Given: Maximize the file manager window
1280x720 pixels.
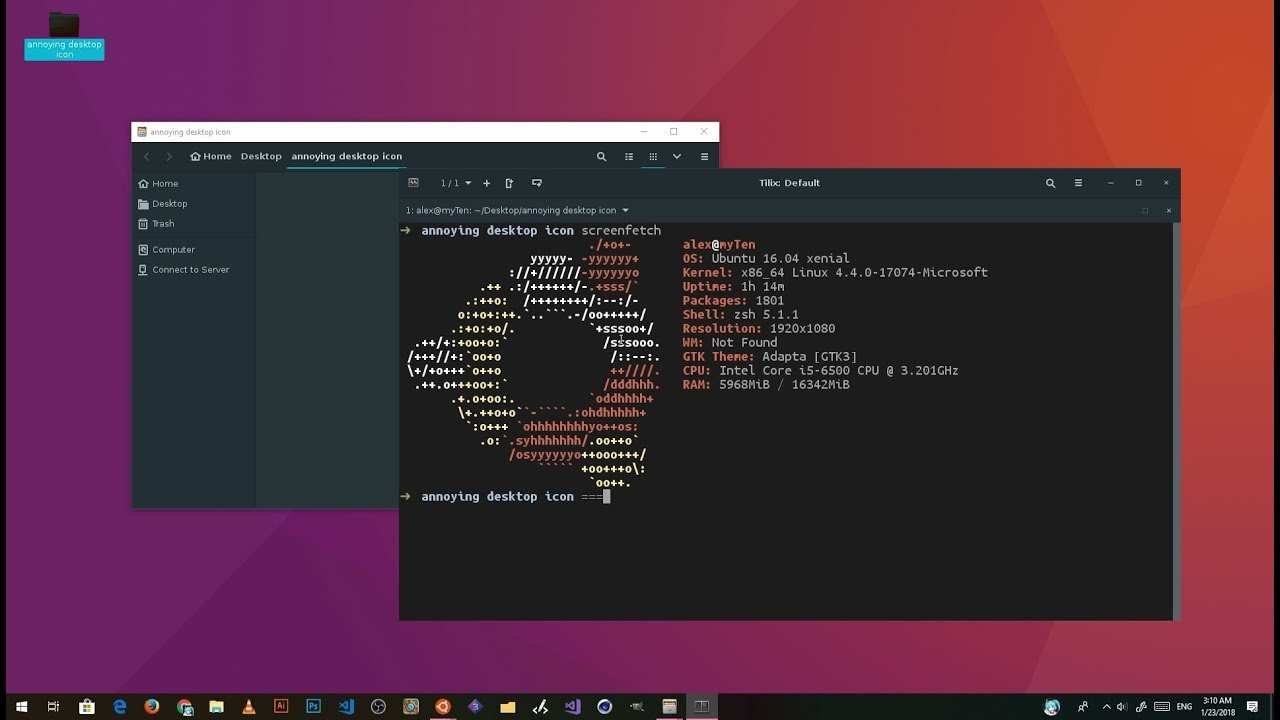Looking at the screenshot, I should (x=674, y=131).
